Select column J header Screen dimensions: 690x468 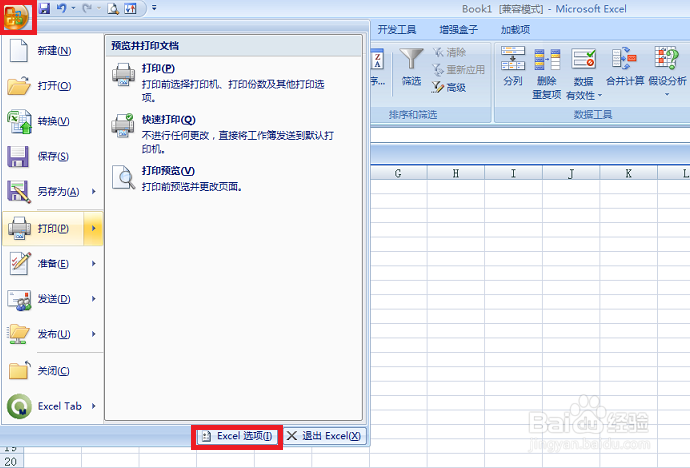[571, 173]
